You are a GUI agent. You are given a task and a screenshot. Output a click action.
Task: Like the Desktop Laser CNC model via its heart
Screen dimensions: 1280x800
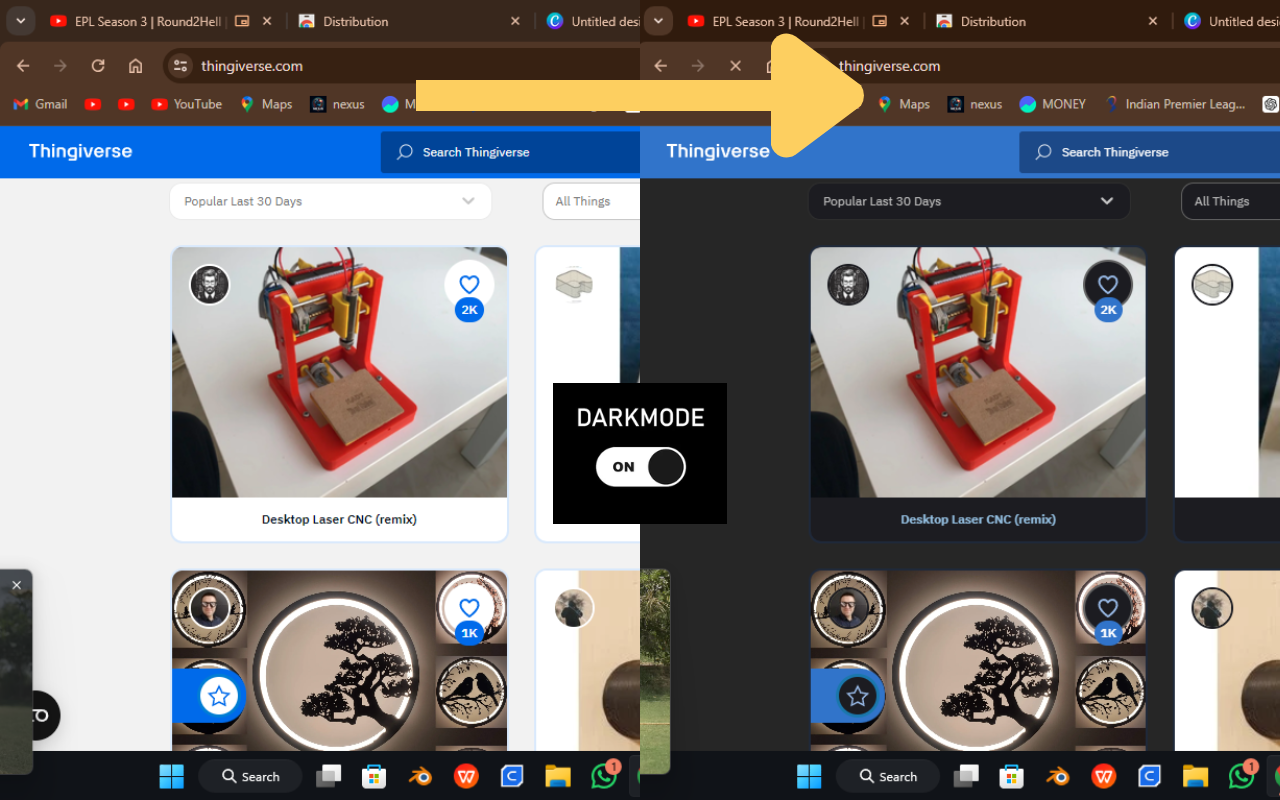point(469,284)
